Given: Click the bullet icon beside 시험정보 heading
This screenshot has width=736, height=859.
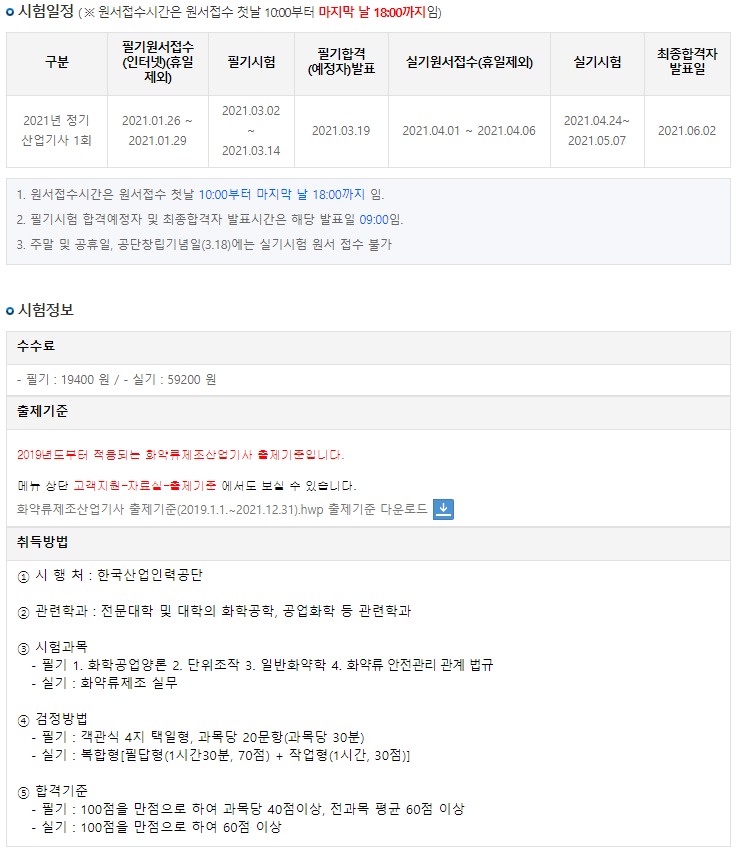Looking at the screenshot, I should (x=10, y=311).
